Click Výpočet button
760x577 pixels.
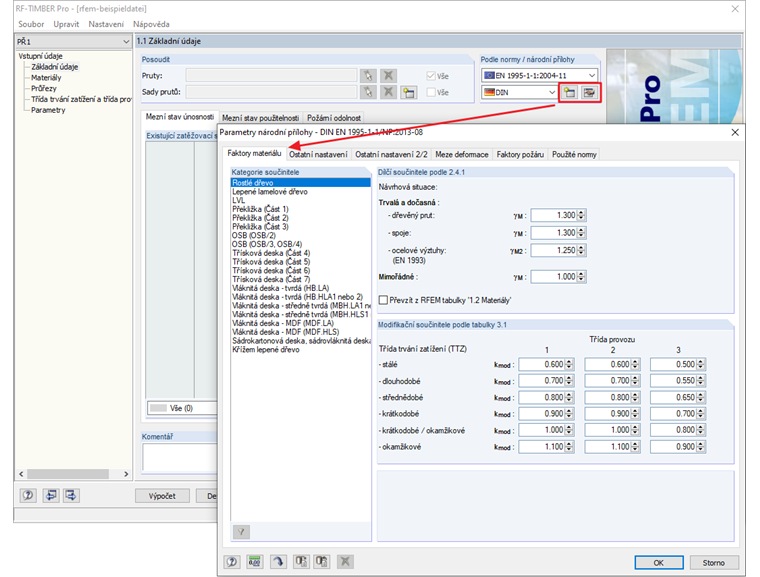(162, 496)
